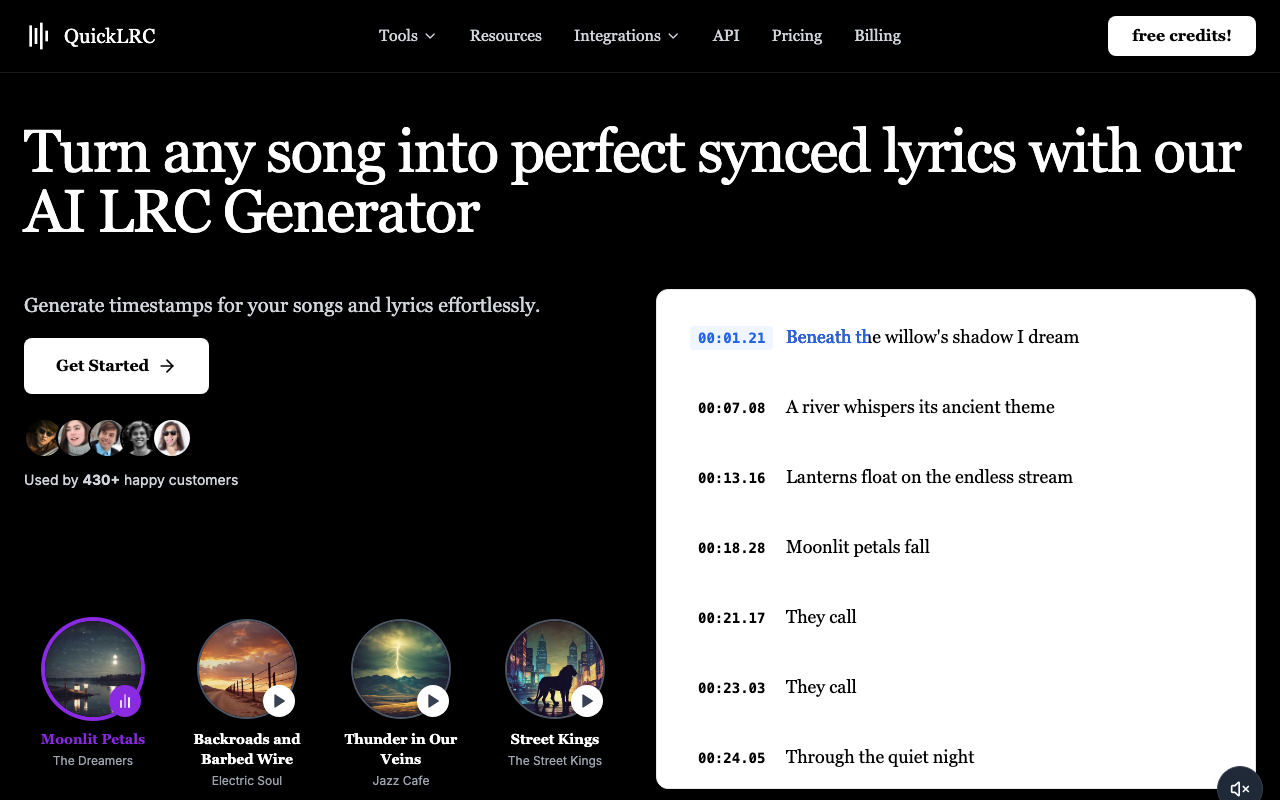
Task: Unmute audio with the speaker icon
Action: [1240, 789]
